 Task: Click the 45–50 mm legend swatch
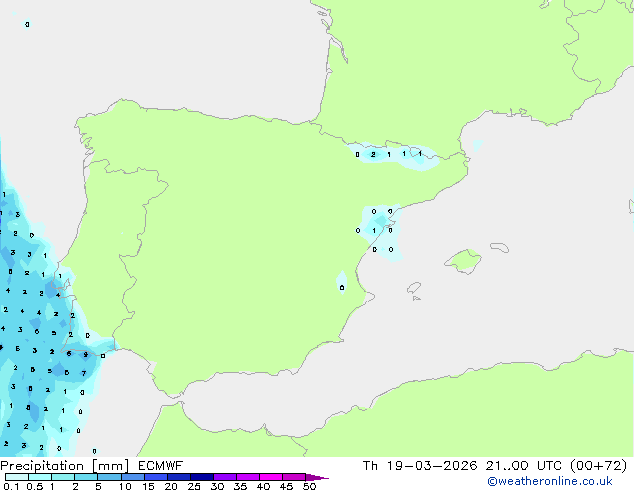click(294, 477)
